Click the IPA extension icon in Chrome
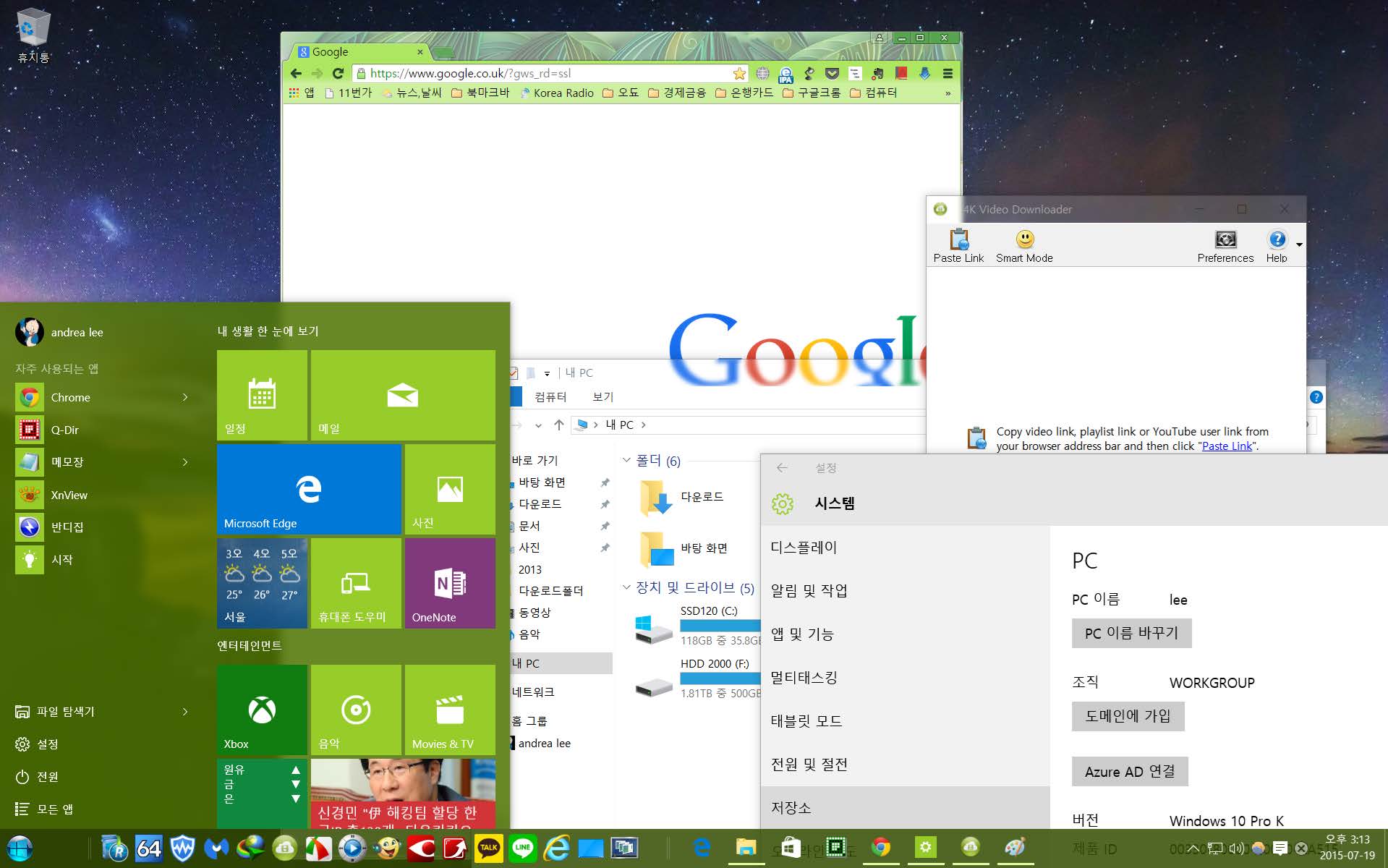This screenshot has height=868, width=1388. tap(785, 74)
